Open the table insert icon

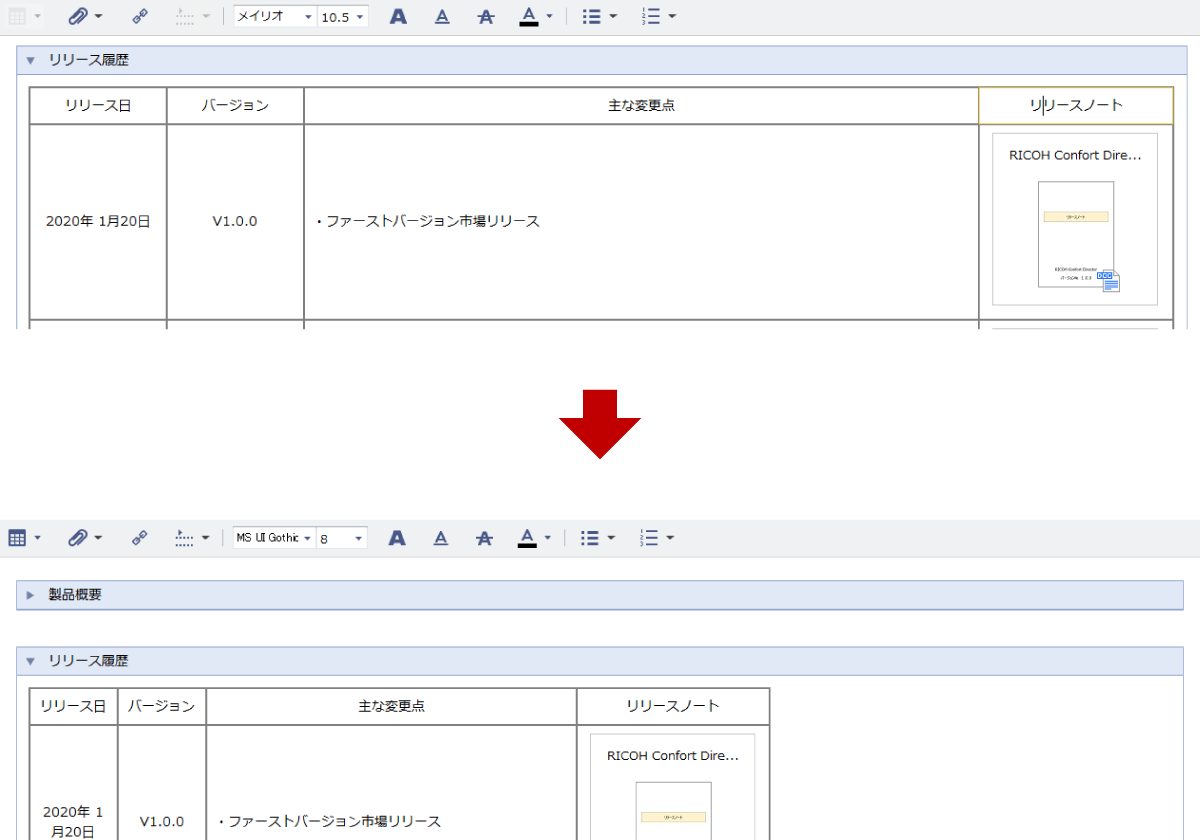point(18,15)
